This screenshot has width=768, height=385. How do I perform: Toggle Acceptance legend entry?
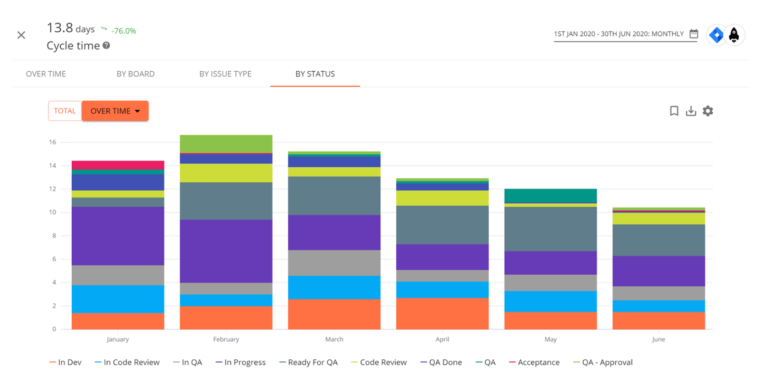534,362
